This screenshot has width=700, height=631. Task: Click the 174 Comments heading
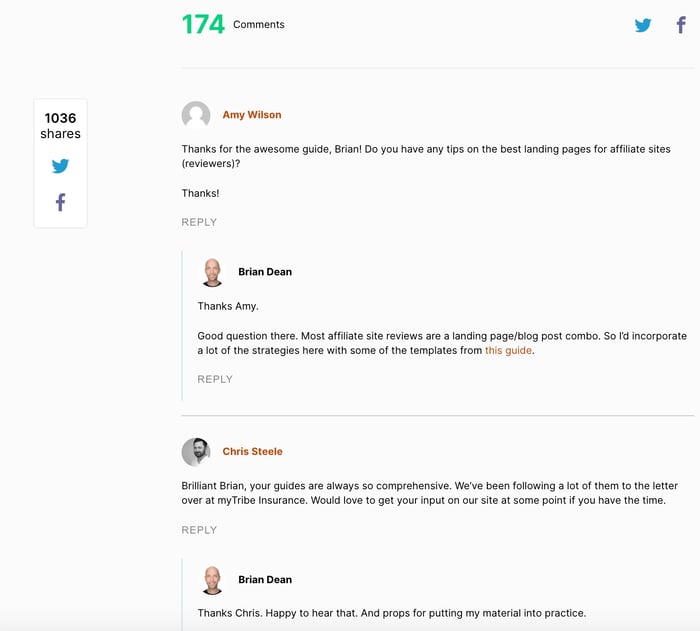coord(233,24)
